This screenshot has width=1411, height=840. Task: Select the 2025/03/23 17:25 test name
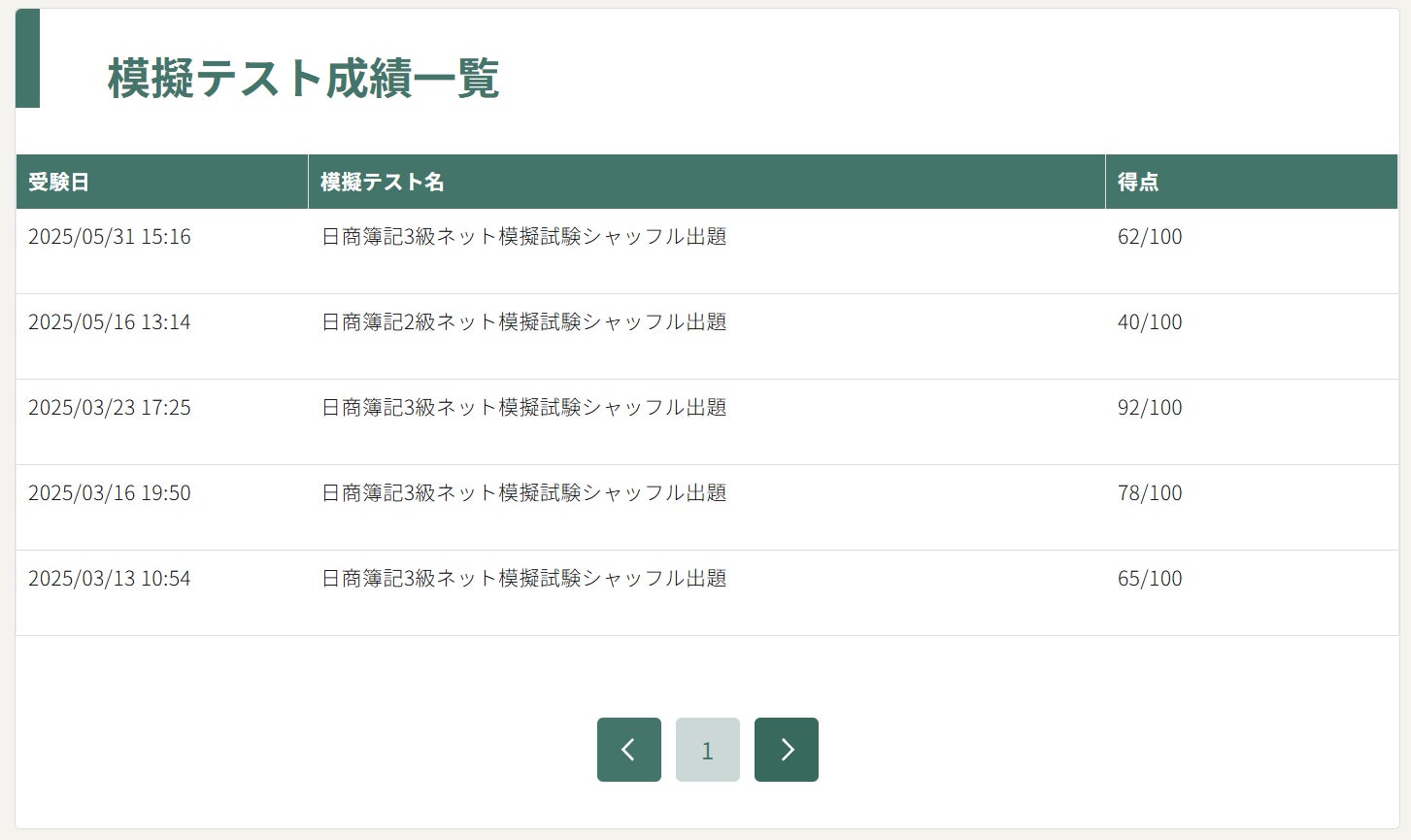[523, 408]
